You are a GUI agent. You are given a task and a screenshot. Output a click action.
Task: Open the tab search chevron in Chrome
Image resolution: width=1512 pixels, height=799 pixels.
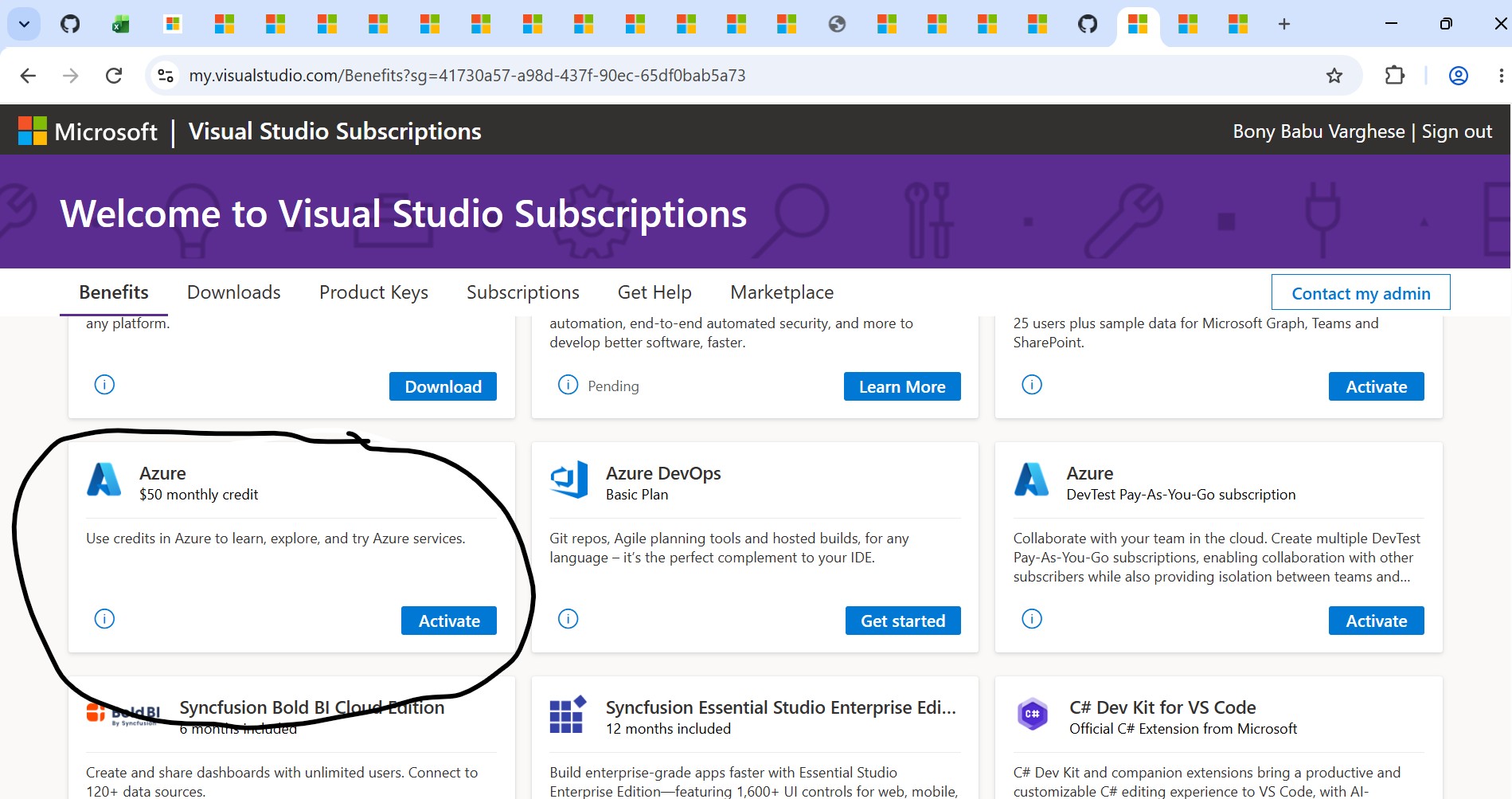(x=24, y=24)
